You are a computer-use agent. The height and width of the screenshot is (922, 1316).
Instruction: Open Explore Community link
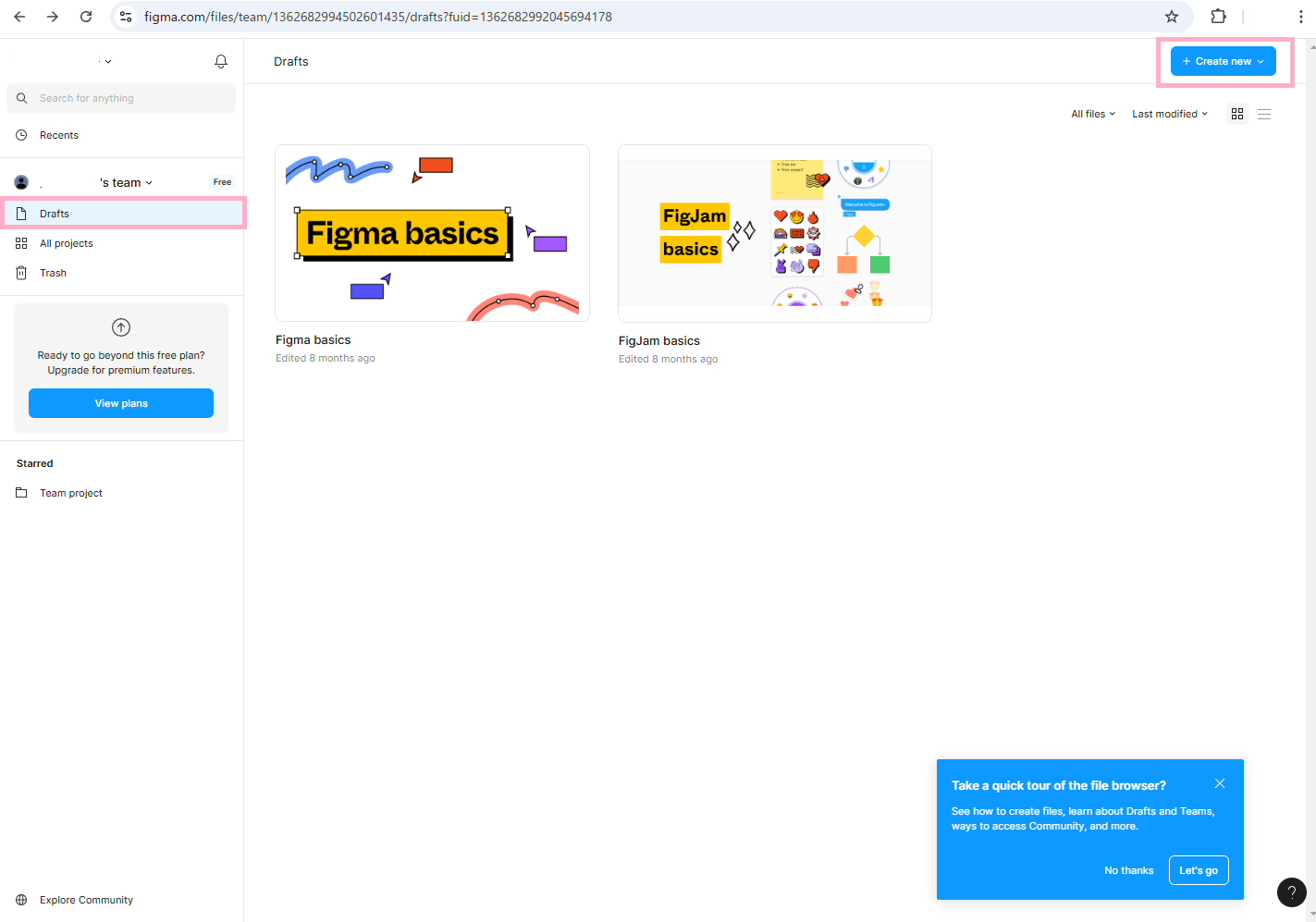coord(86,900)
